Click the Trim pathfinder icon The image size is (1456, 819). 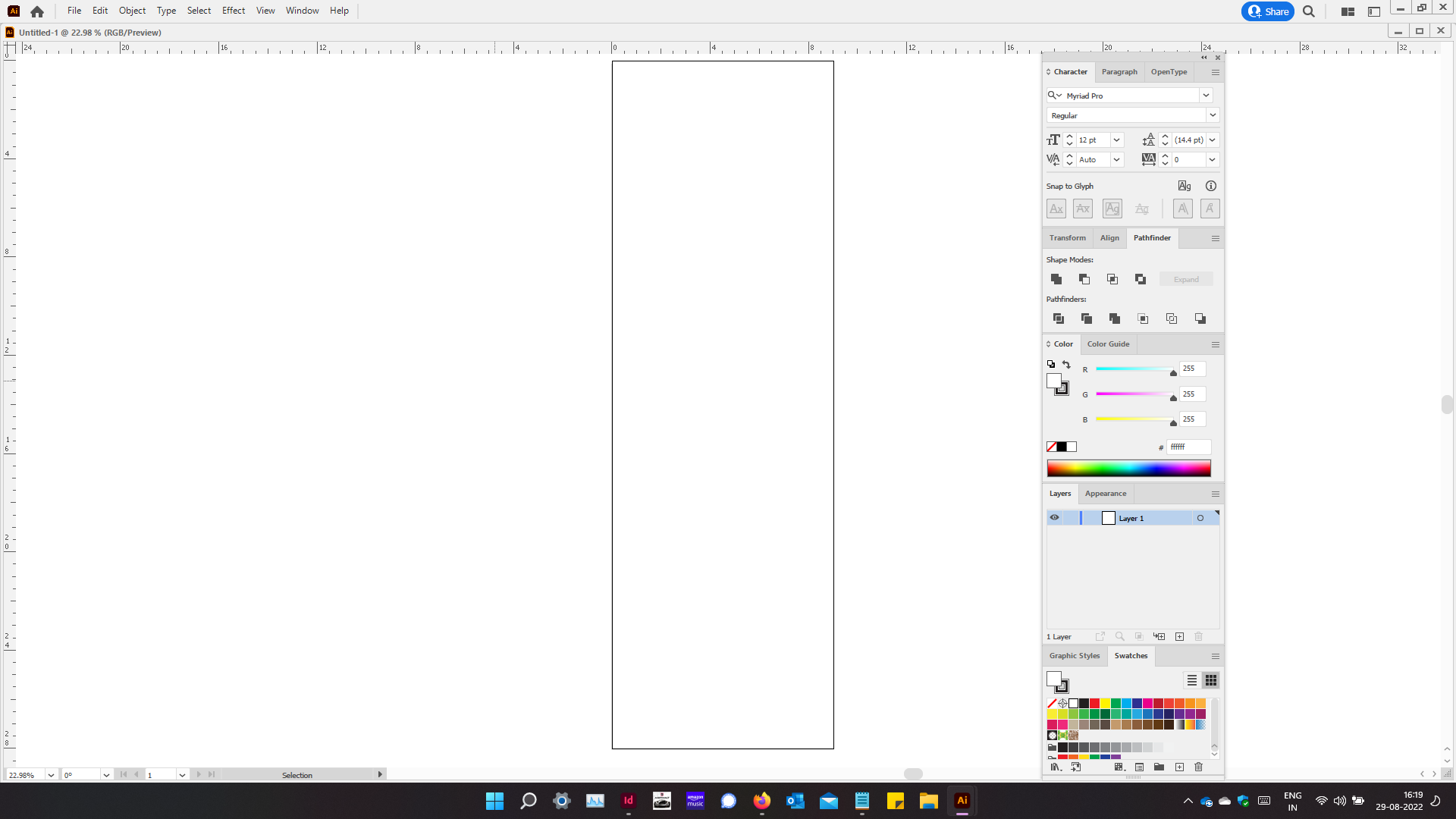tap(1087, 318)
